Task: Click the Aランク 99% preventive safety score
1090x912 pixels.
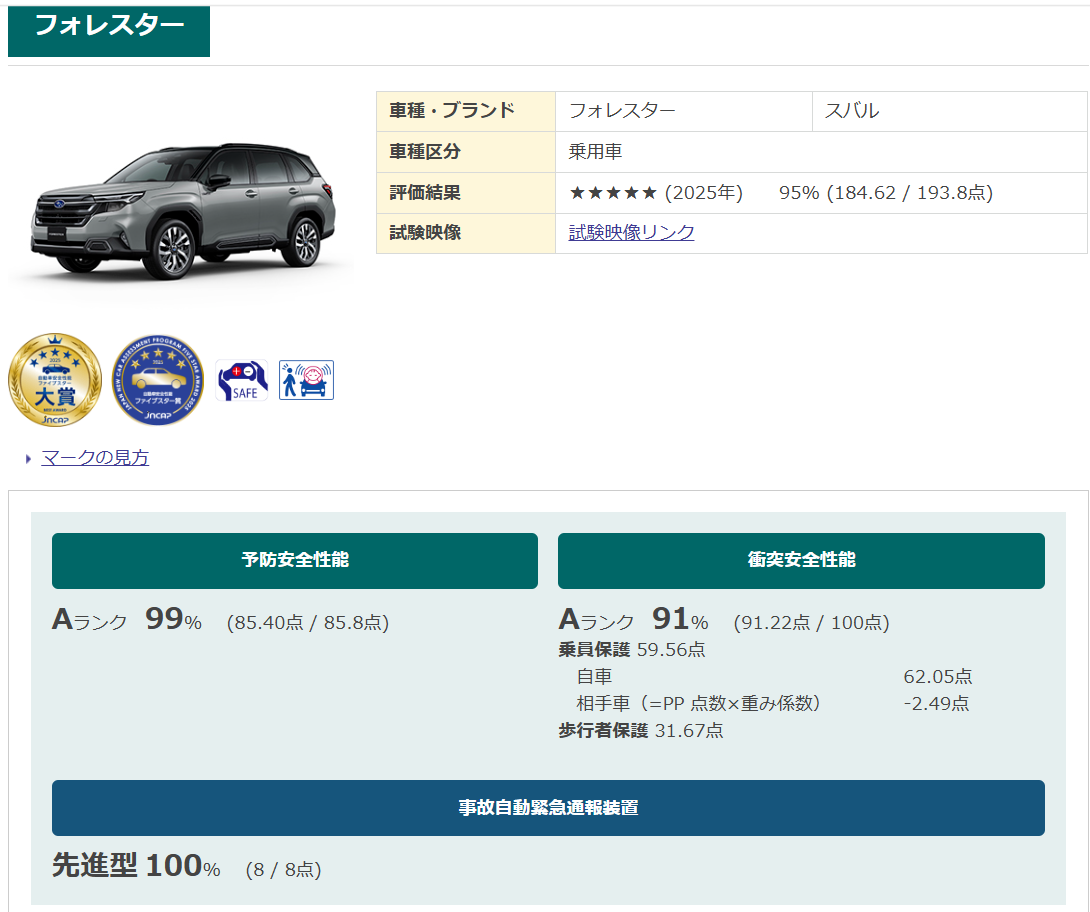Action: click(x=127, y=619)
